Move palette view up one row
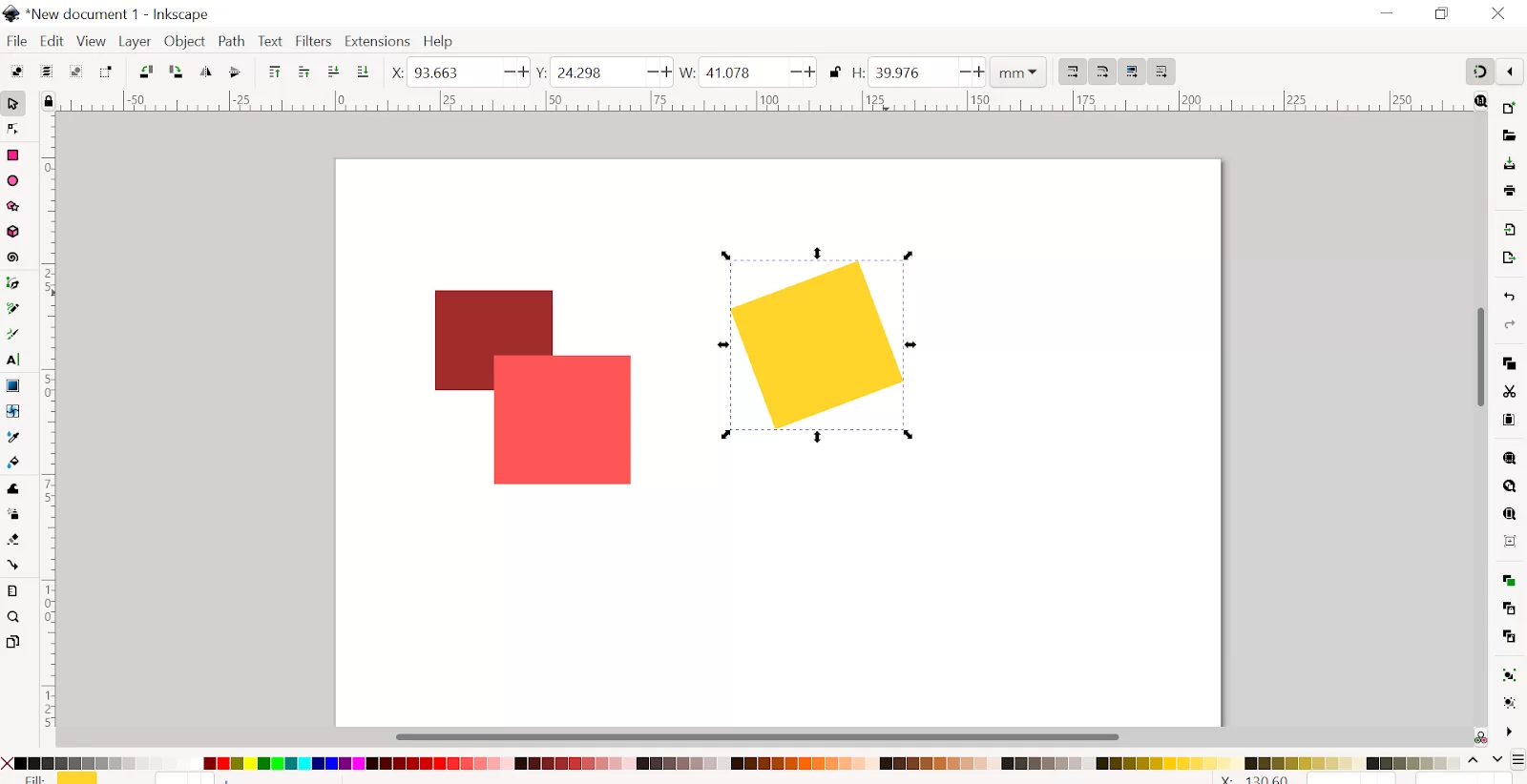 pos(1474,761)
